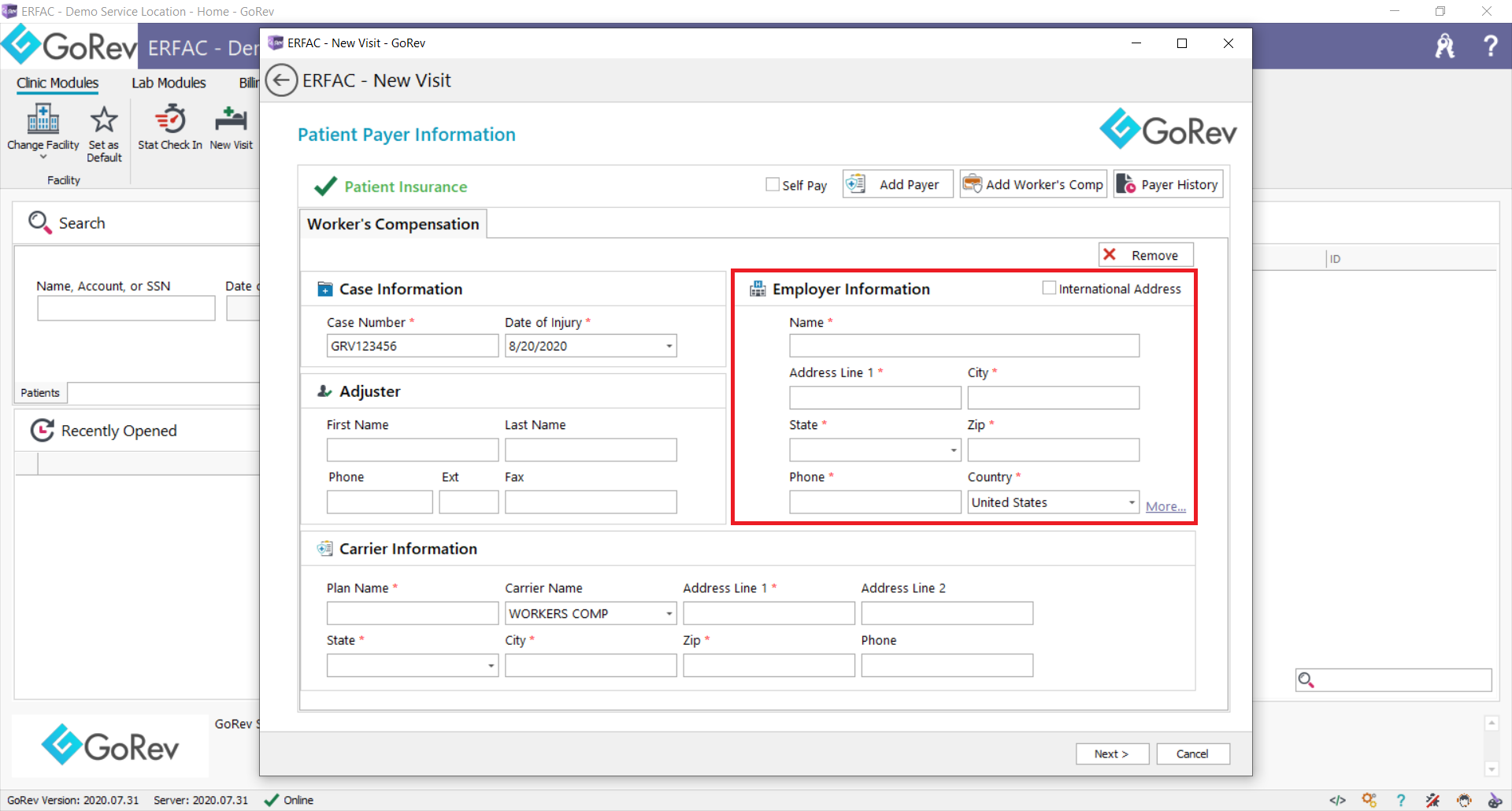Click the Case Number input field
1512x811 pixels.
[413, 346]
